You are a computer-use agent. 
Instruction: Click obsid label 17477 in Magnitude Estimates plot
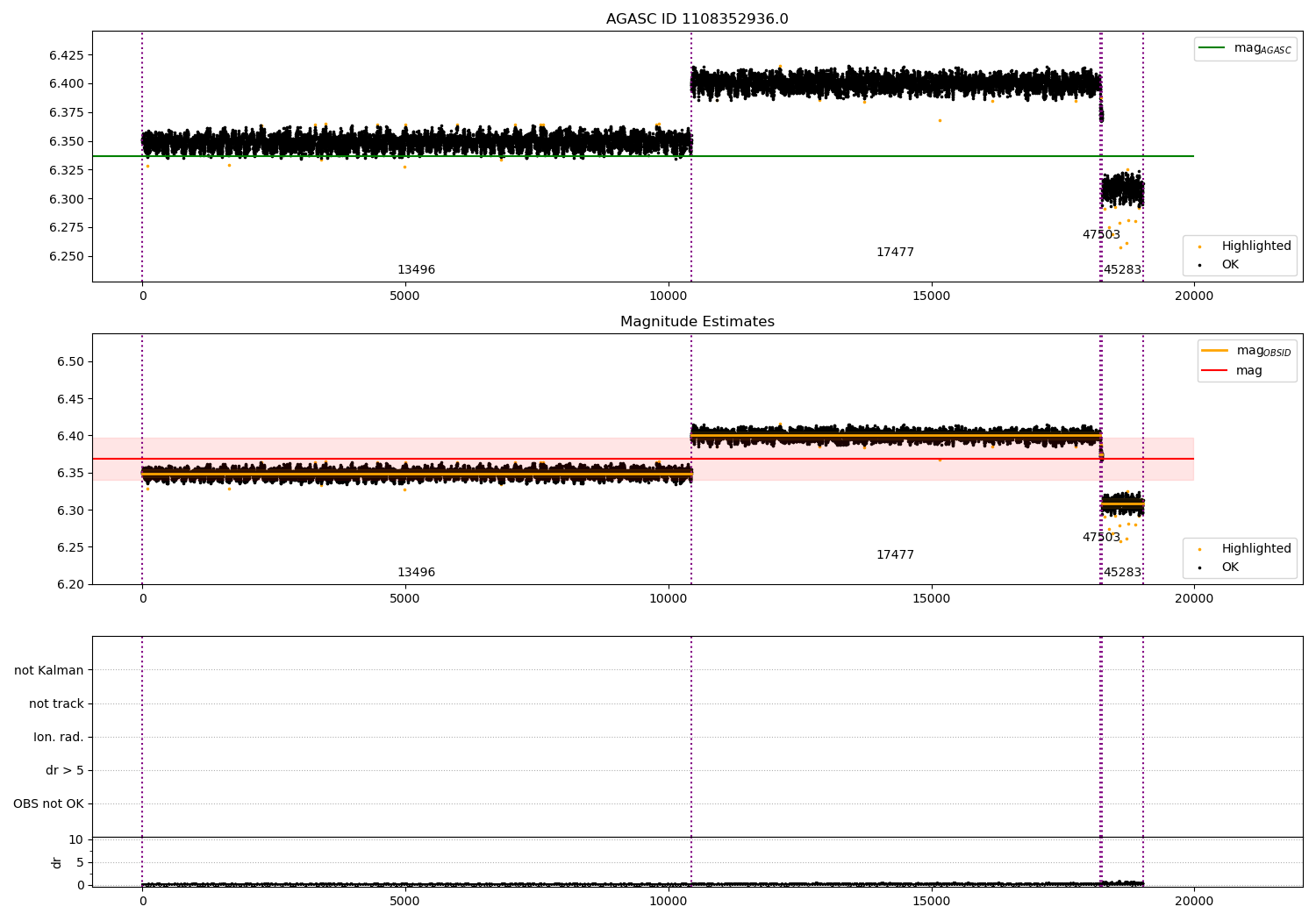(x=895, y=555)
